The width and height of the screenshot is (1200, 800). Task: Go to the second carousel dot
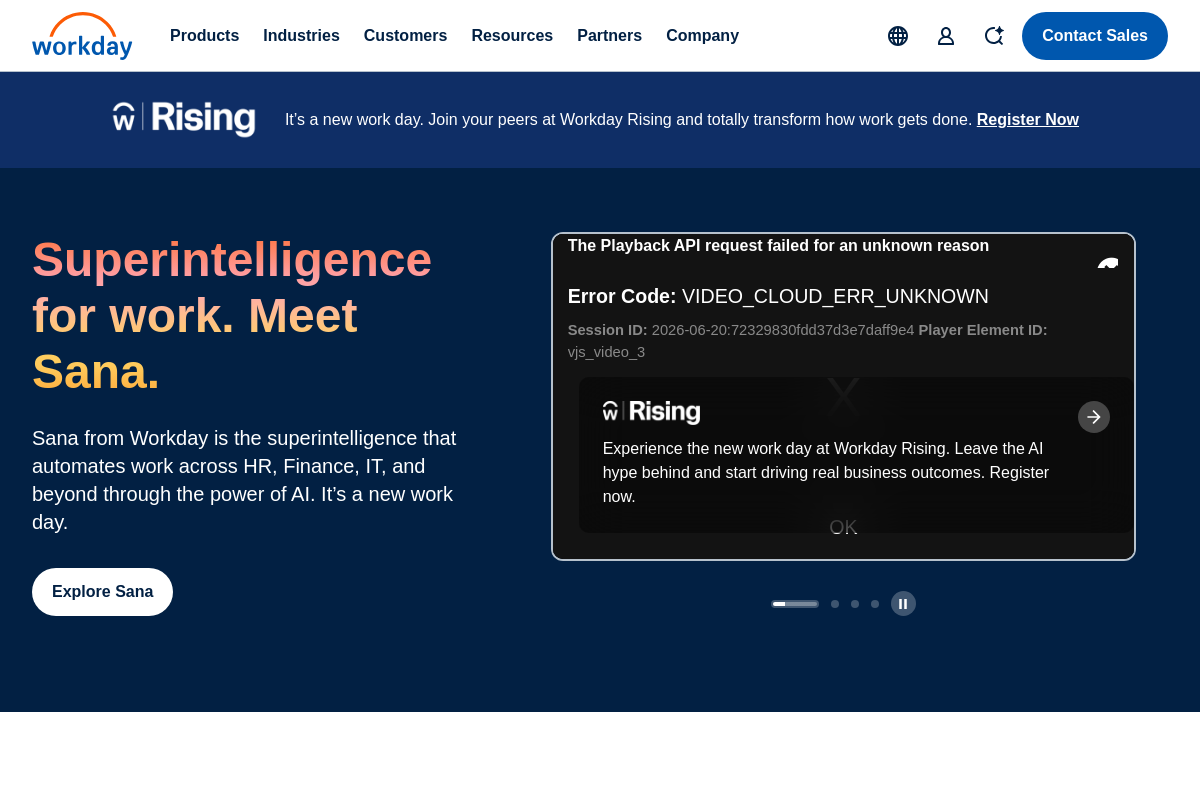(x=835, y=604)
